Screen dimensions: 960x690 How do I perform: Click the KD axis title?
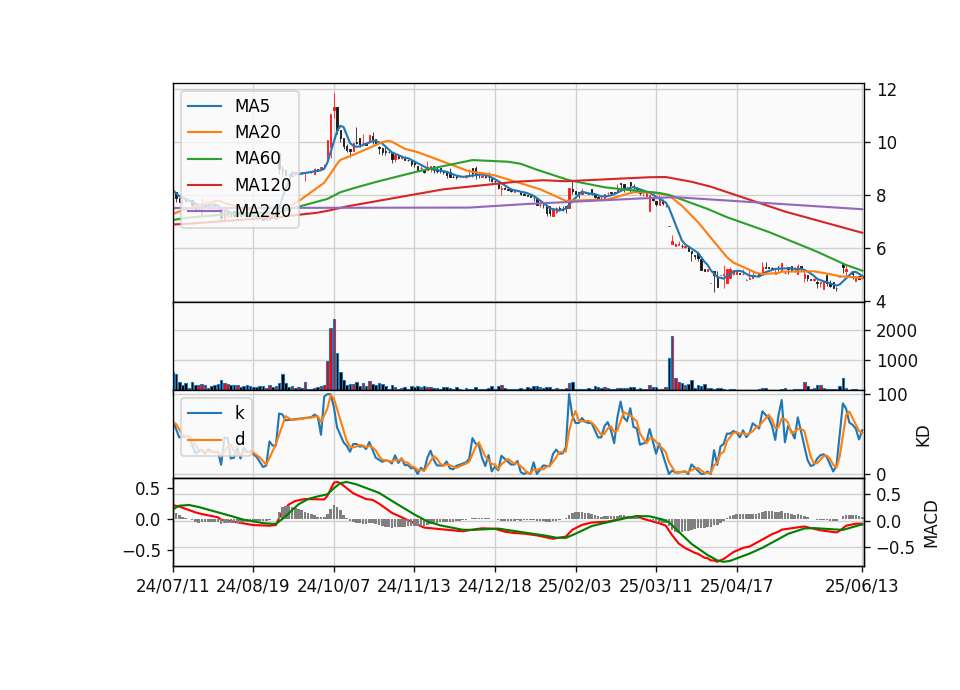click(x=923, y=437)
